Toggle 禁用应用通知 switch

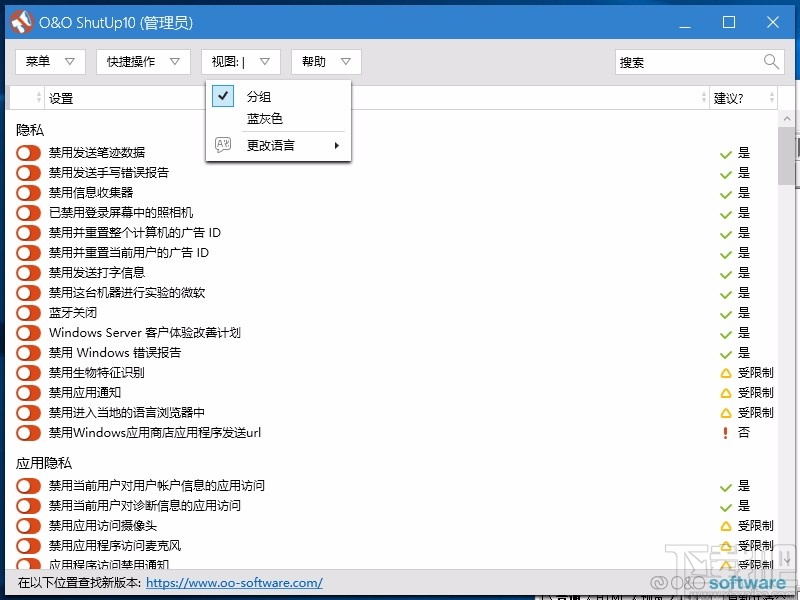coord(28,393)
